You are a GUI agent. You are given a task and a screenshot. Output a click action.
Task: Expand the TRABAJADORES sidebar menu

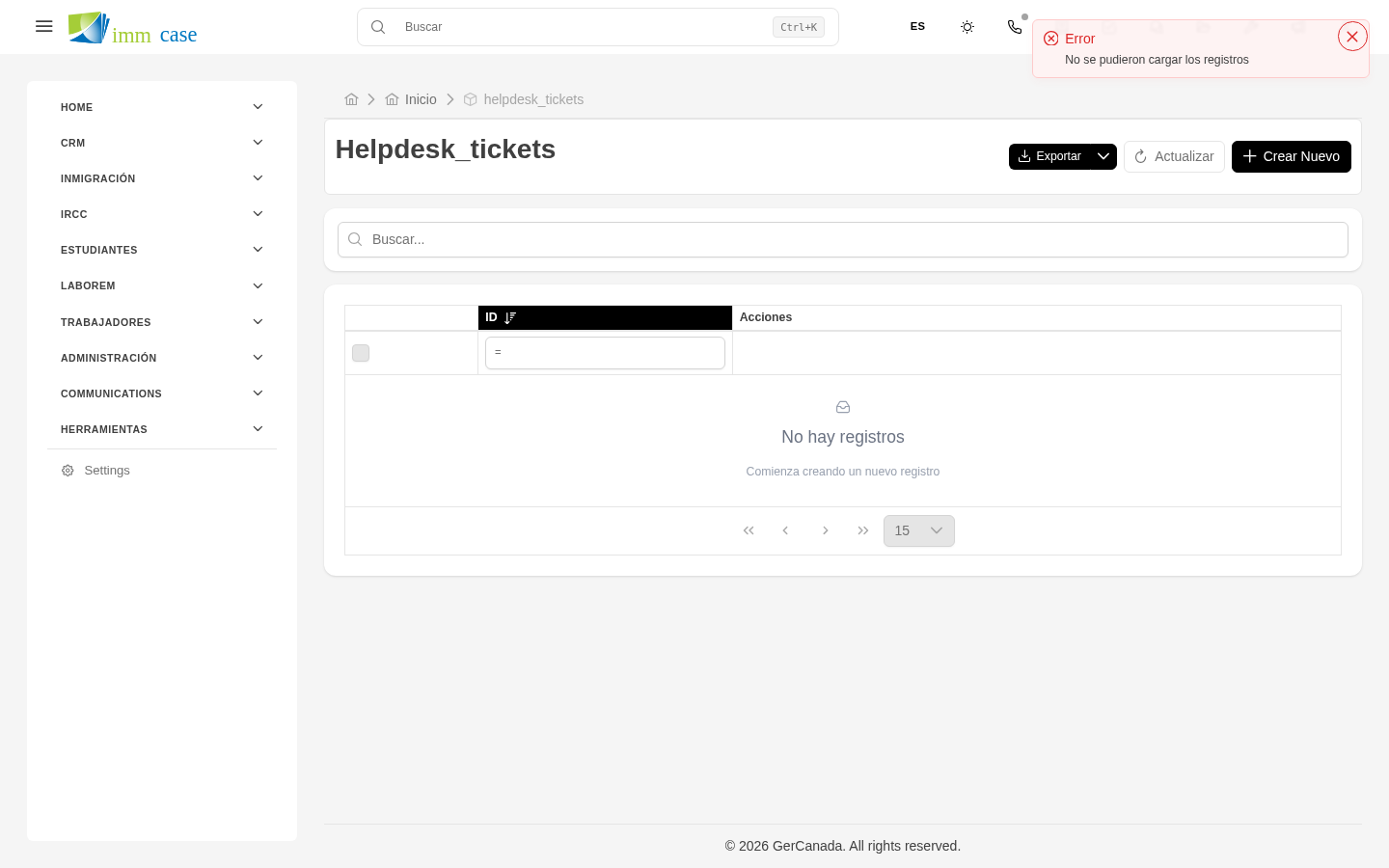pos(162,322)
